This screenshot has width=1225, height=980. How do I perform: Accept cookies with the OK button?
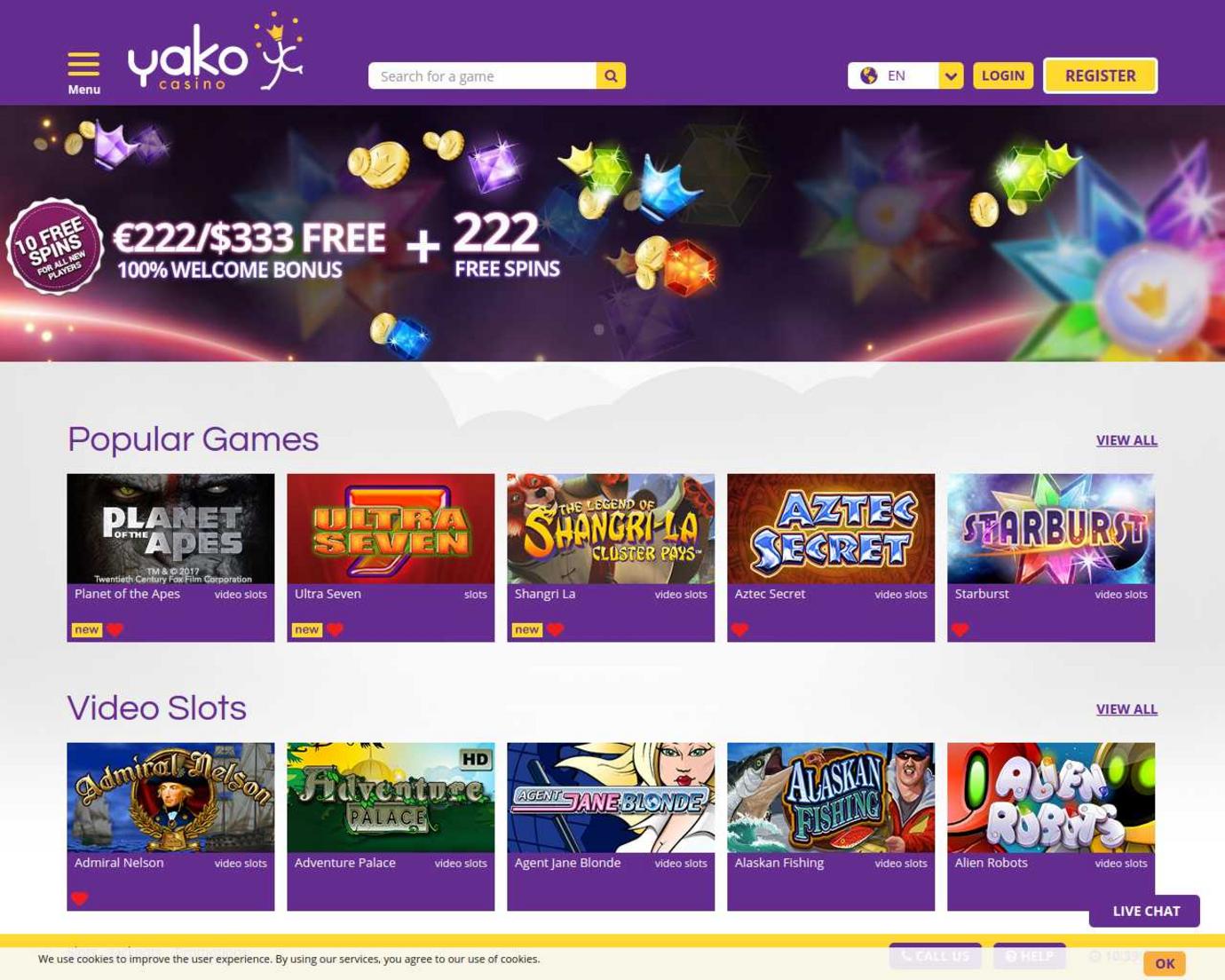click(x=1165, y=963)
